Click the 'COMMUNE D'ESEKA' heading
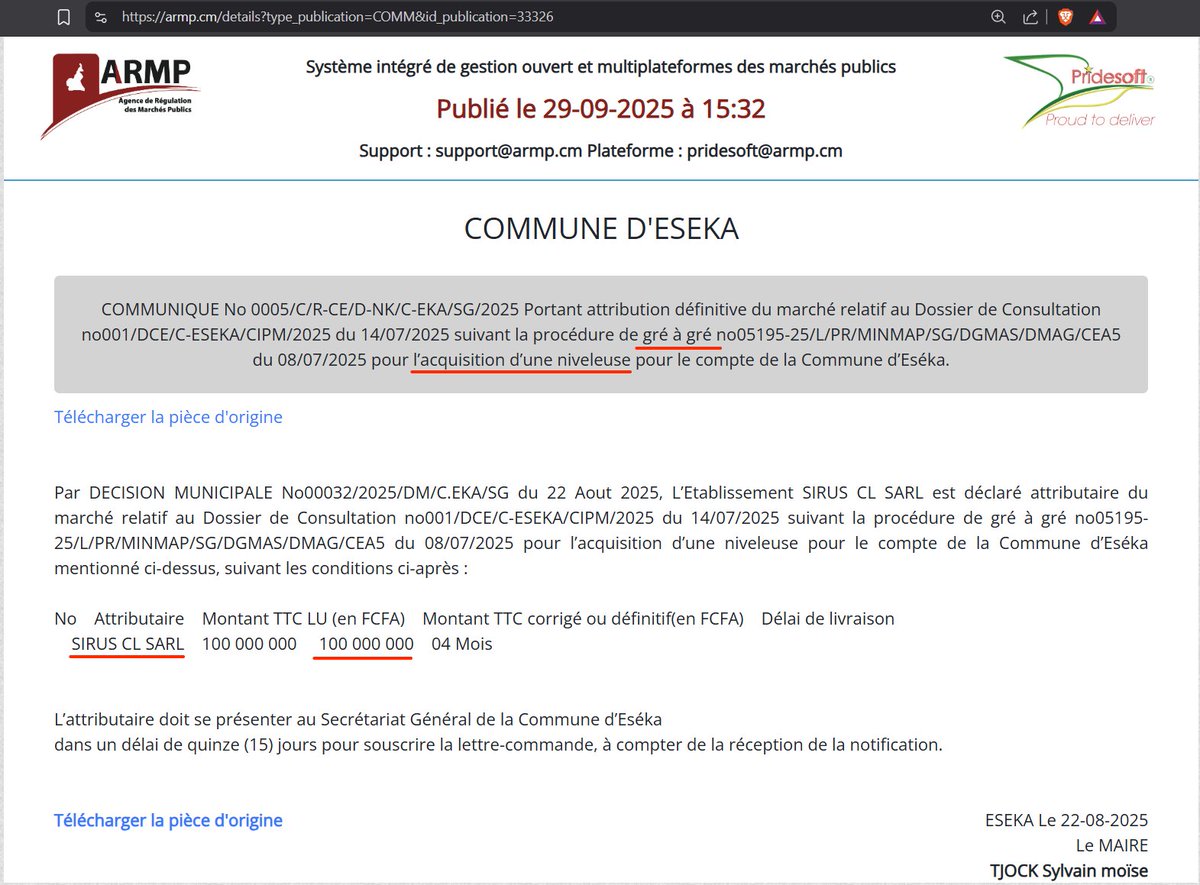This screenshot has height=885, width=1200. [x=601, y=229]
